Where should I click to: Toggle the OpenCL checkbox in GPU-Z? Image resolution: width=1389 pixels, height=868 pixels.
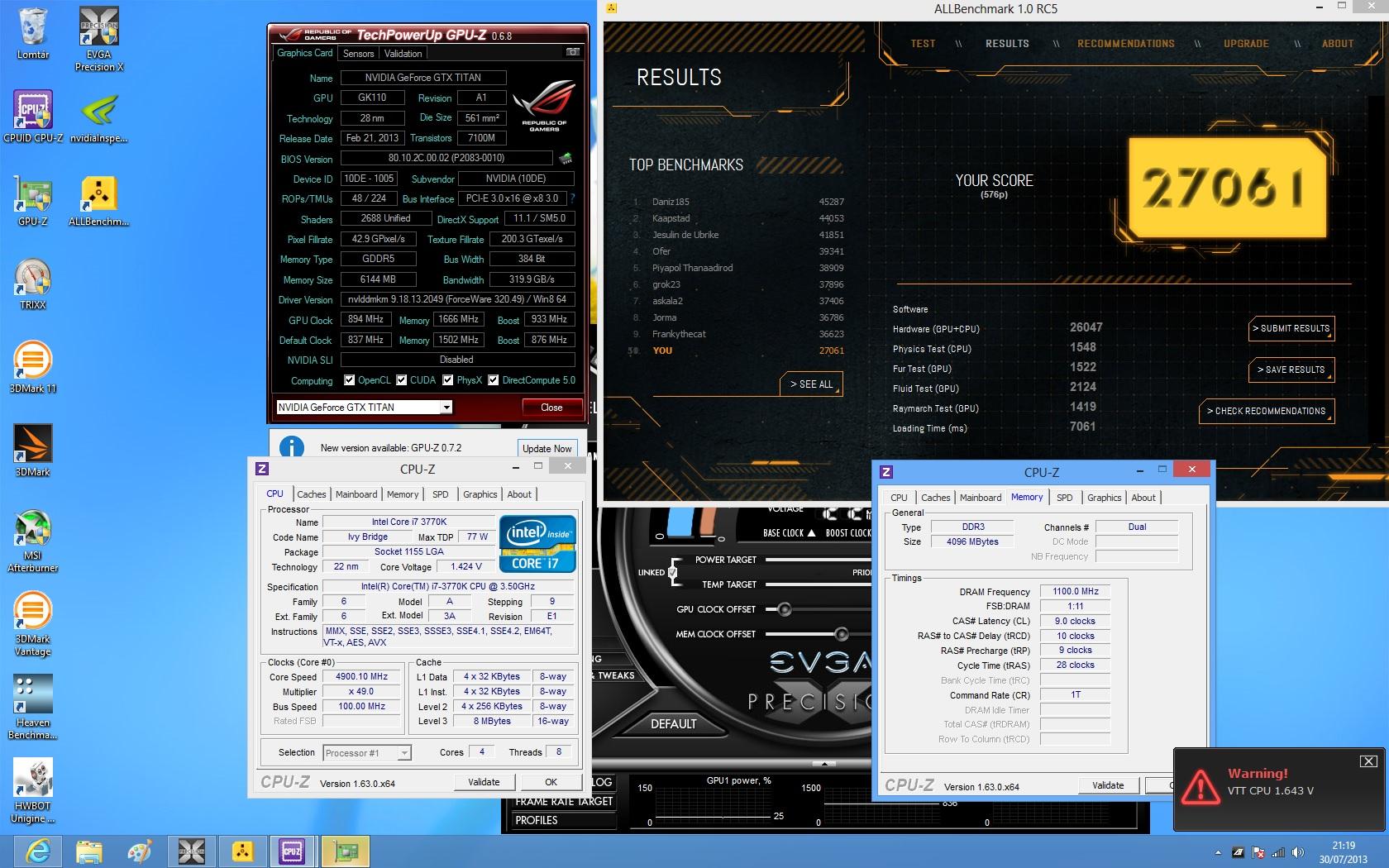(350, 380)
